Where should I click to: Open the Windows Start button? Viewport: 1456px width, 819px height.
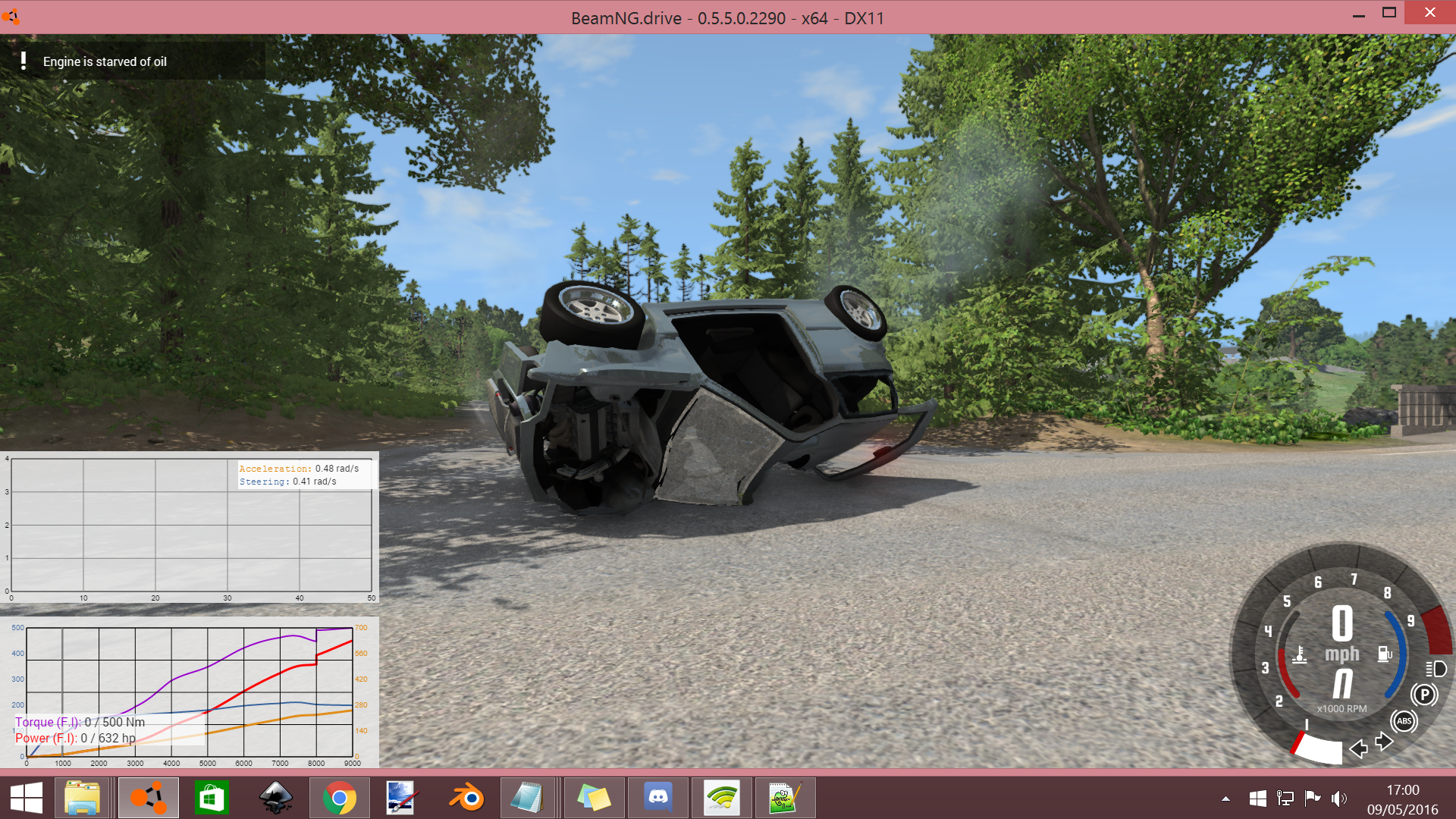click(26, 798)
